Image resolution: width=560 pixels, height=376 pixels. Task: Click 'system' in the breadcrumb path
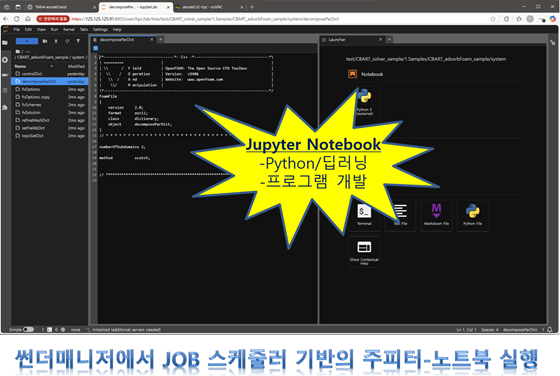78,57
